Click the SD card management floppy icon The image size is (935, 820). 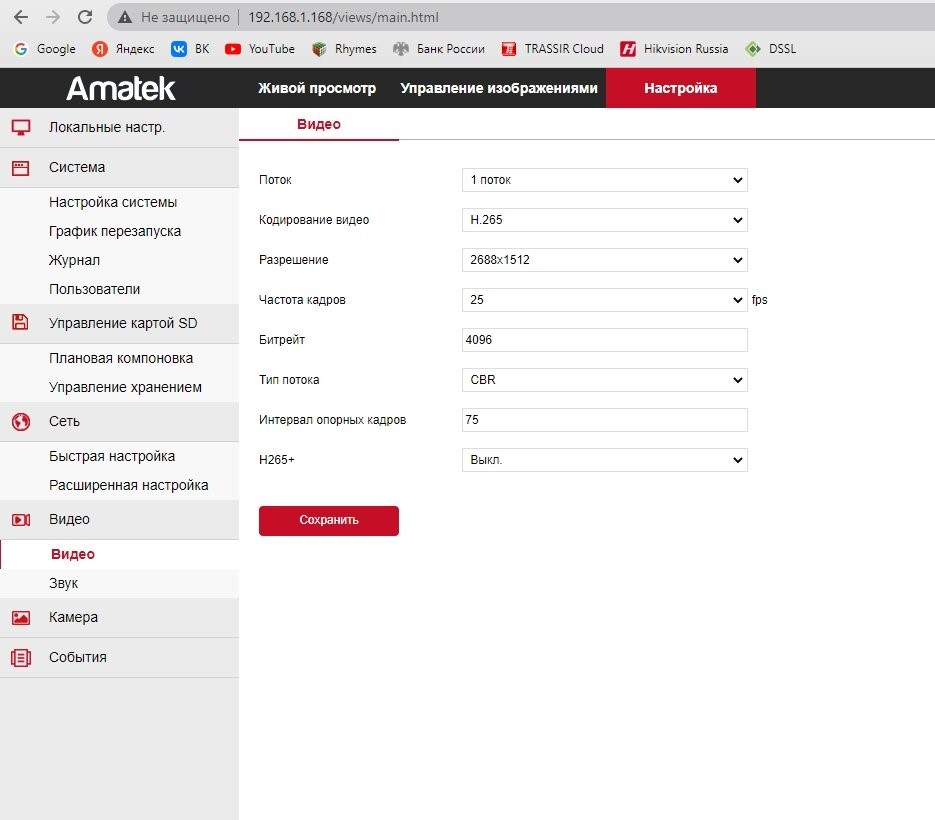pyautogui.click(x=20, y=323)
